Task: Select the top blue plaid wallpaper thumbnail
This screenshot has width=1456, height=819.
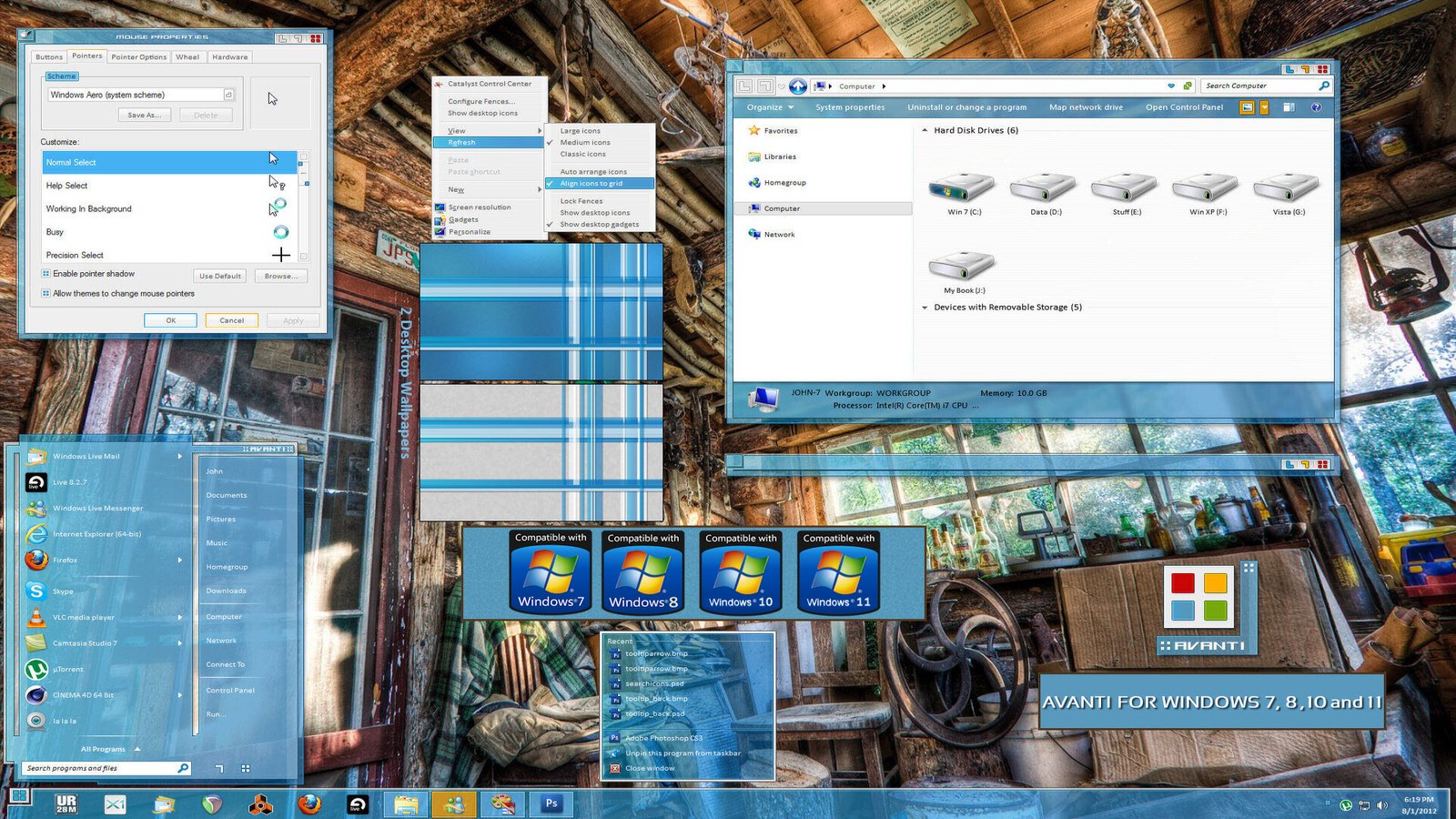Action: coord(541,310)
